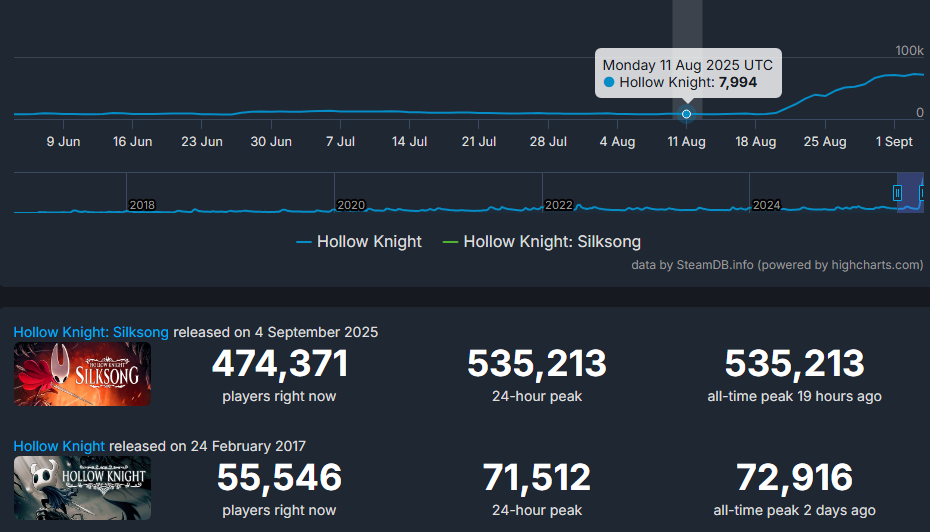Image resolution: width=930 pixels, height=532 pixels.
Task: Click the Hollow Knight '72,916' all-time peak
Action: pyautogui.click(x=794, y=477)
